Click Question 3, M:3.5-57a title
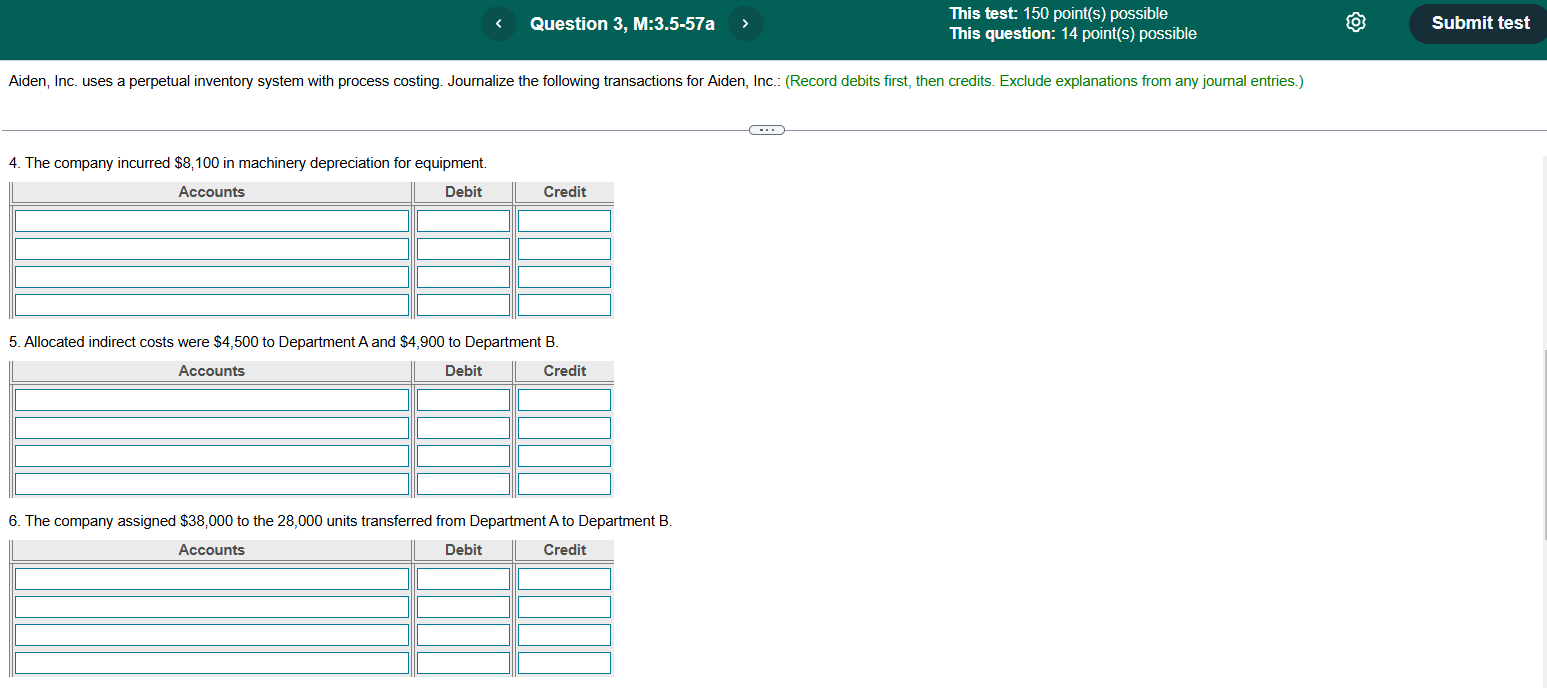The width and height of the screenshot is (1547, 688). [x=622, y=24]
